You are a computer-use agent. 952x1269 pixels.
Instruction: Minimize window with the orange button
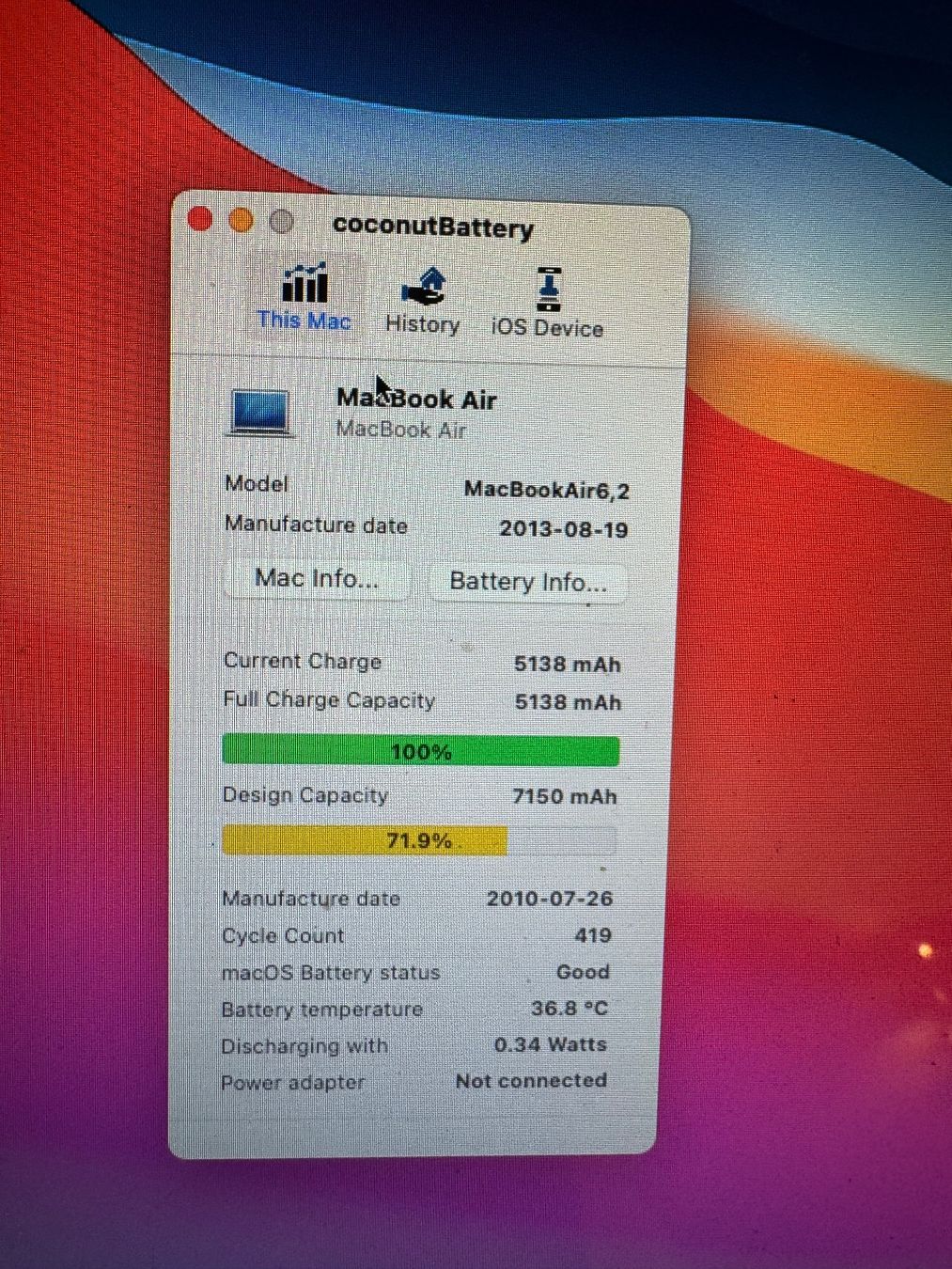(x=241, y=220)
